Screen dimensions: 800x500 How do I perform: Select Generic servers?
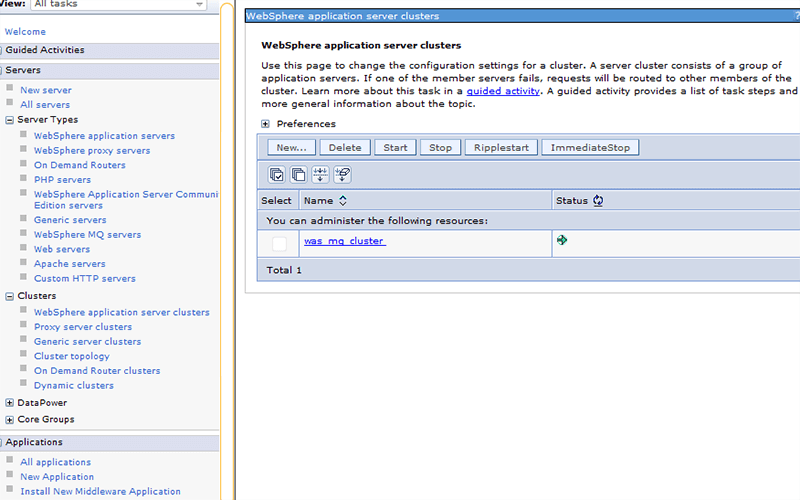pyautogui.click(x=70, y=220)
